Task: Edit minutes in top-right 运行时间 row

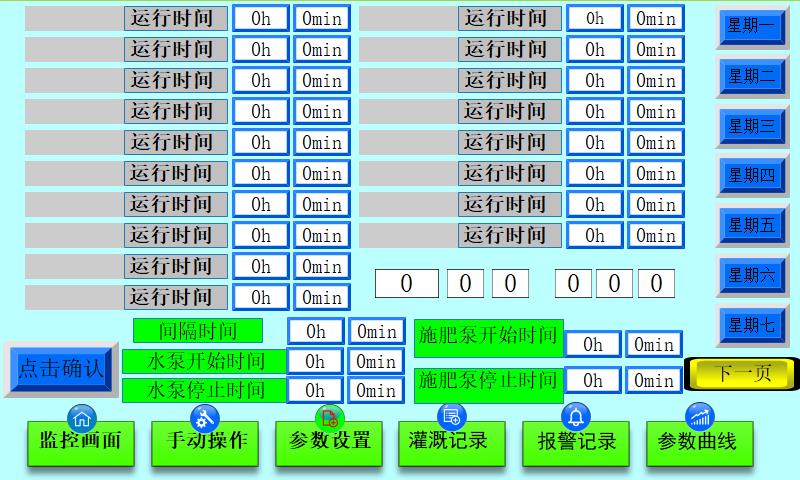Action: click(656, 18)
